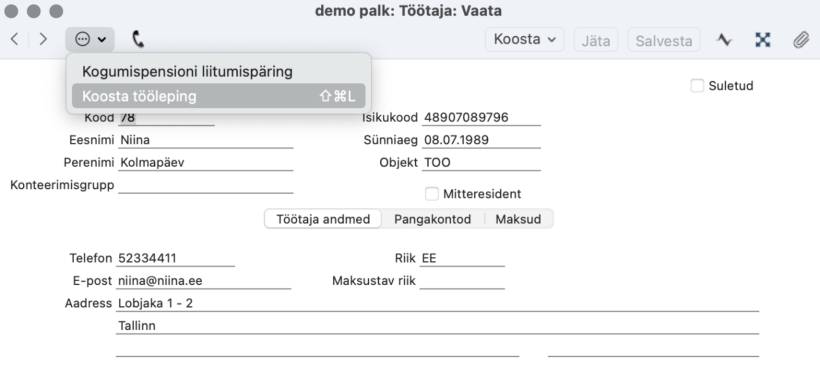
Task: Click the Aadress line Lobjaka 1 - 2
Action: [x=437, y=303]
